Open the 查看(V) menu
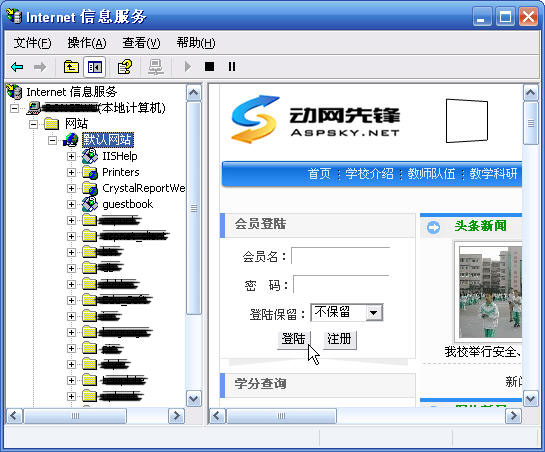The width and height of the screenshot is (545, 452). 141,43
